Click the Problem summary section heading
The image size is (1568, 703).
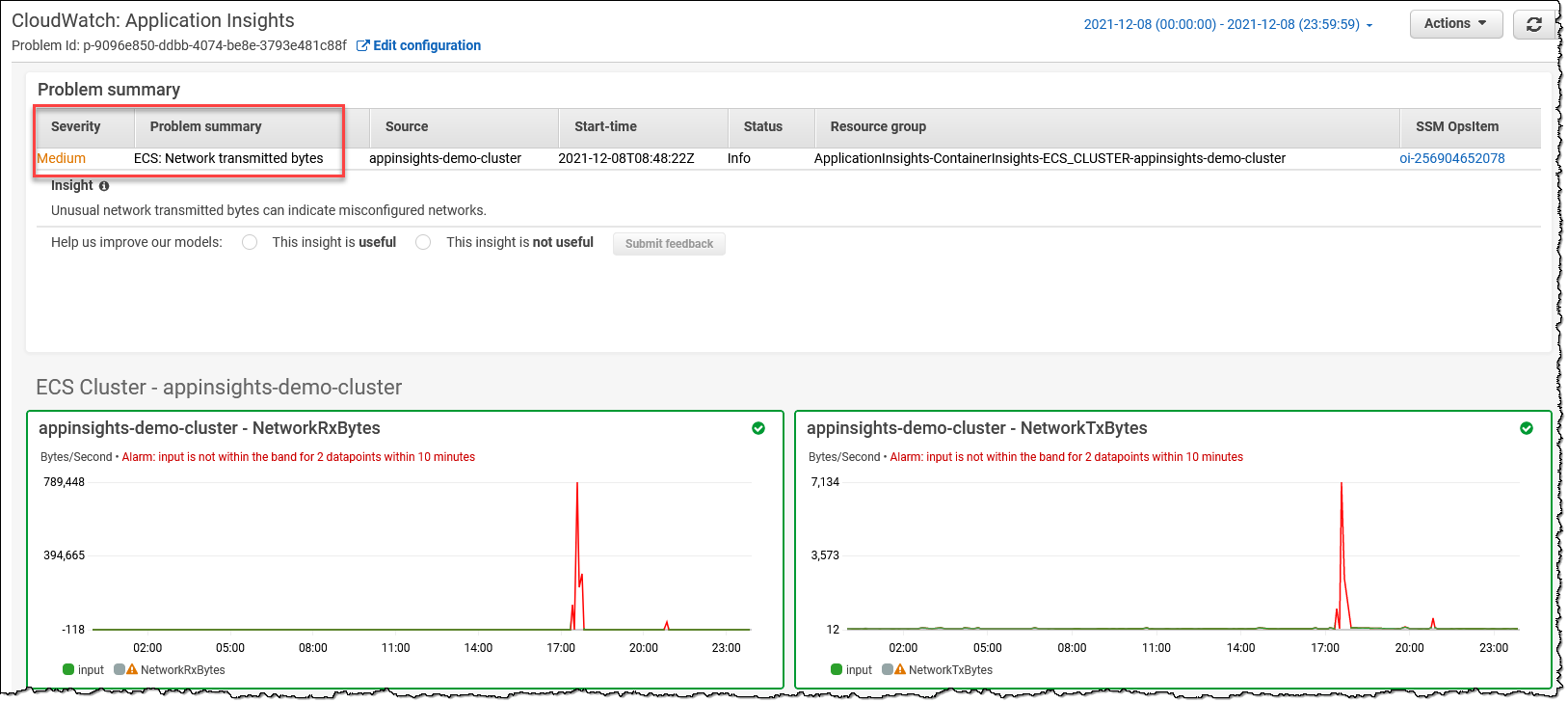[x=109, y=90]
